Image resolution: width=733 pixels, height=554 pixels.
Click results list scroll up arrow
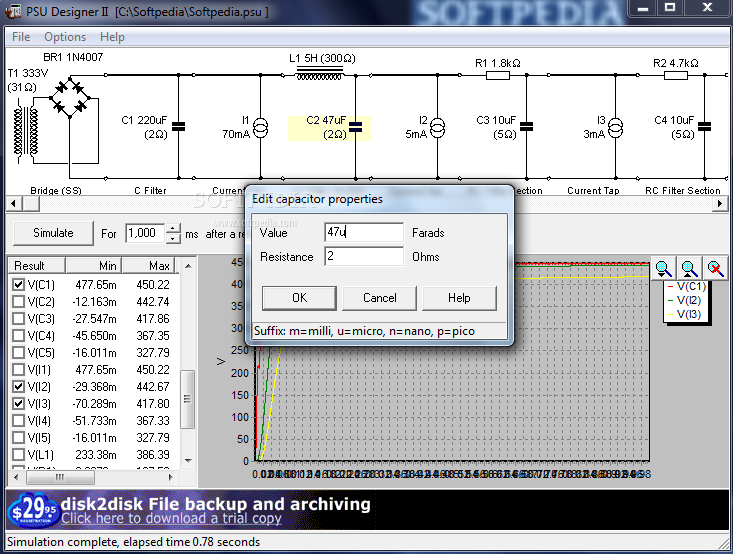(x=188, y=266)
